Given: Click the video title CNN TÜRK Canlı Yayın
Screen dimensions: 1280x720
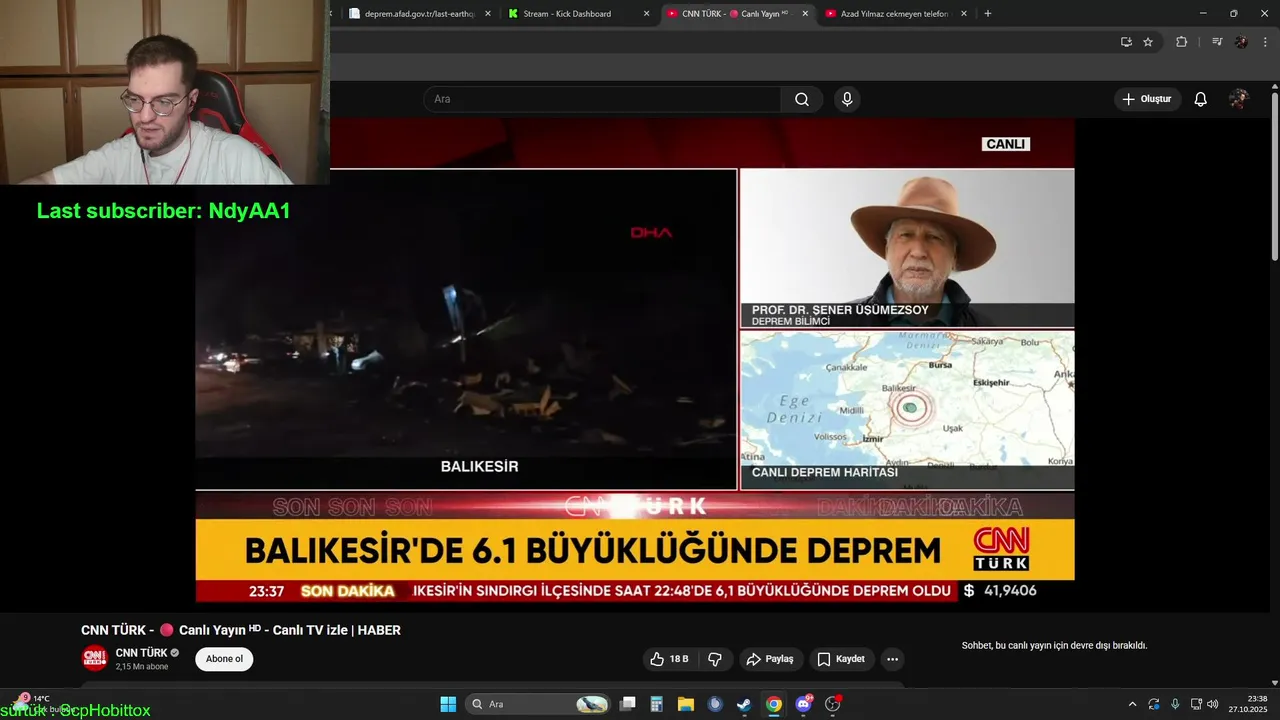Looking at the screenshot, I should [241, 630].
